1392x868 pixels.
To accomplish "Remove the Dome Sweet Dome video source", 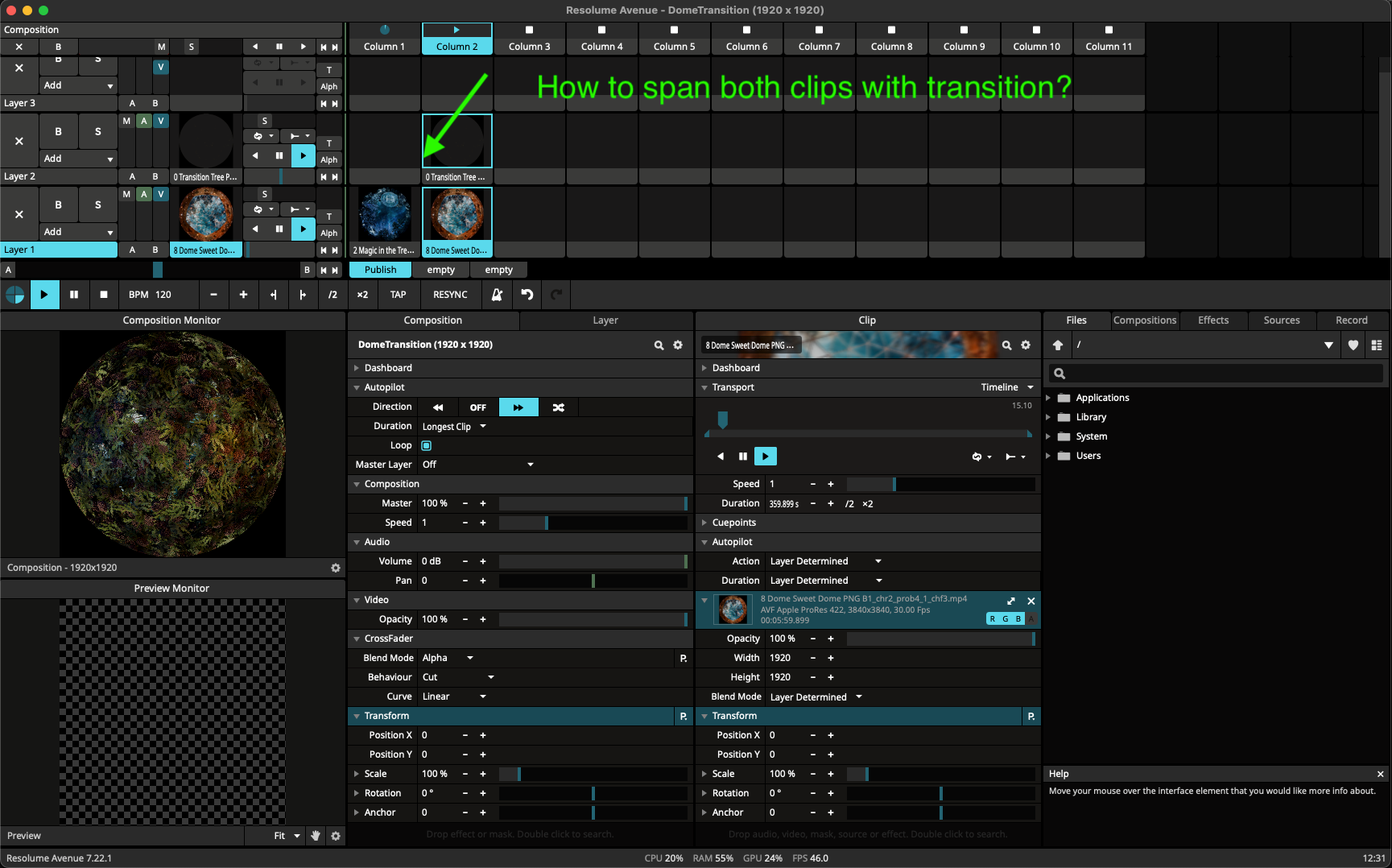I will 1031,601.
